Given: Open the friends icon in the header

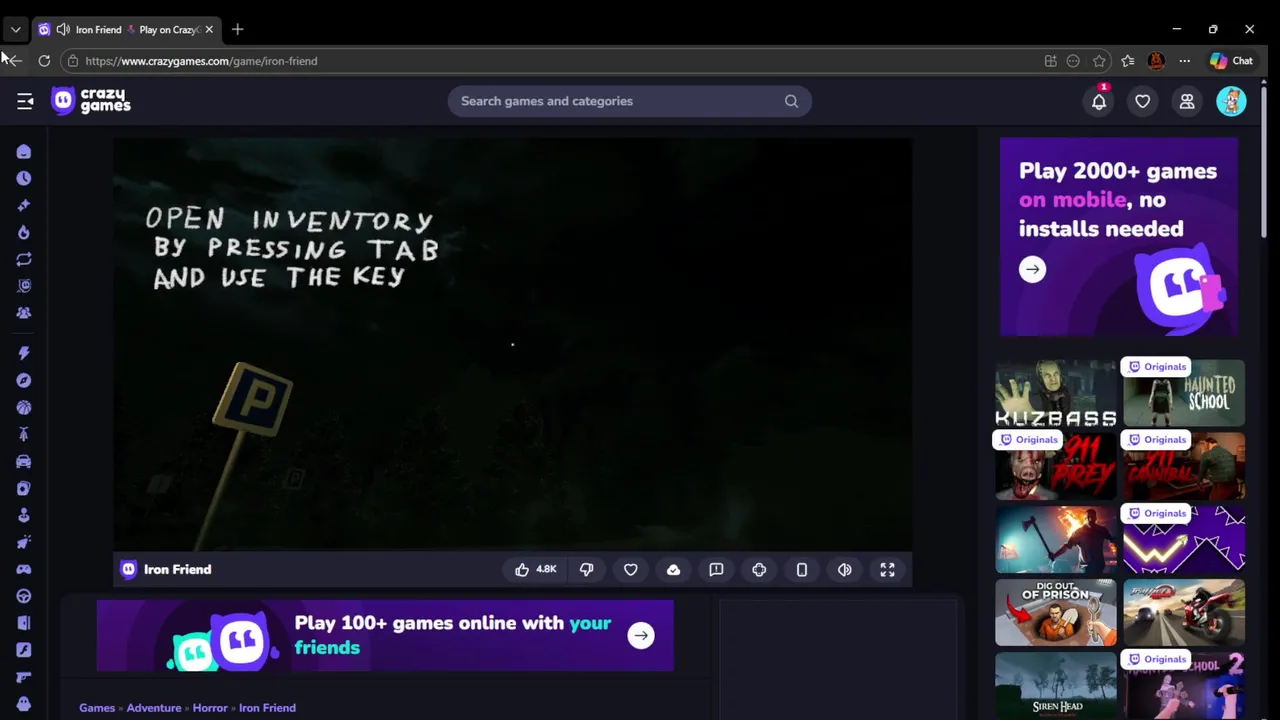Looking at the screenshot, I should point(1187,101).
